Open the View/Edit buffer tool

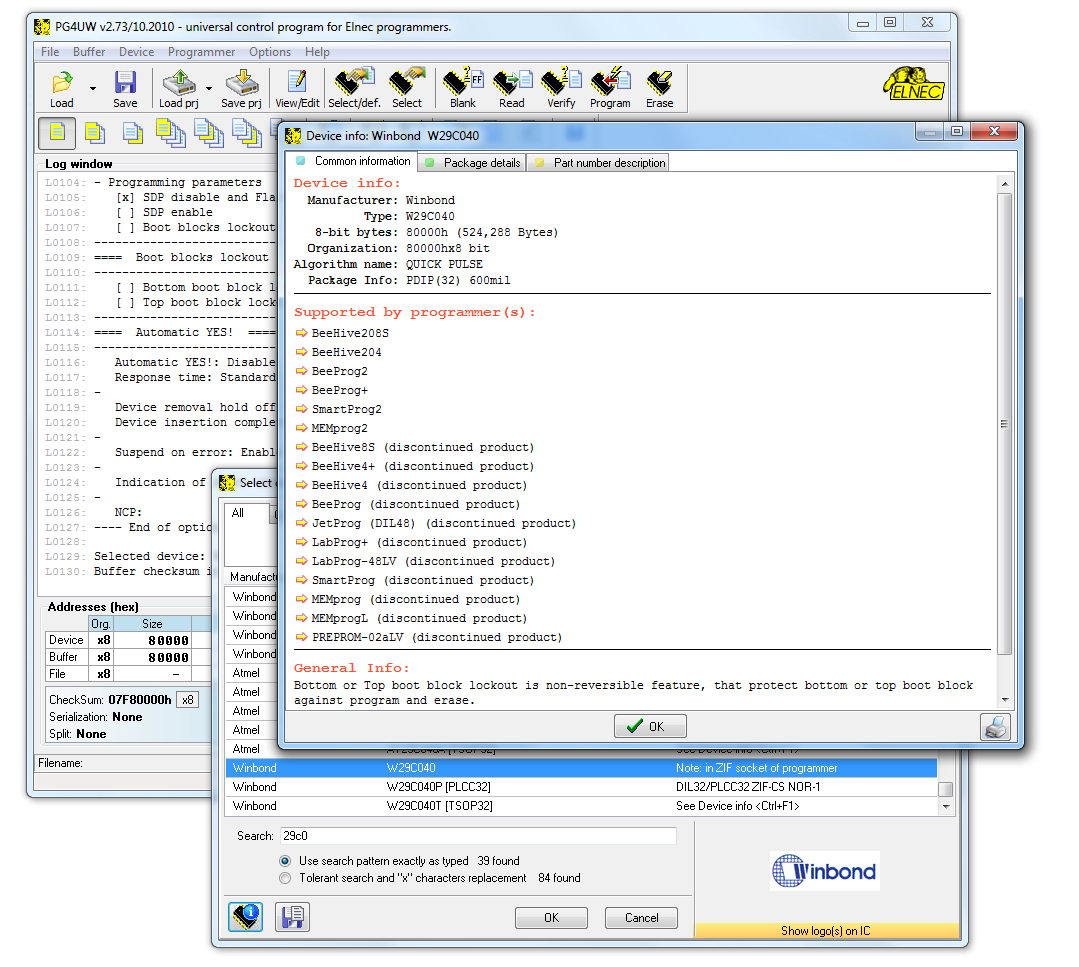(297, 89)
